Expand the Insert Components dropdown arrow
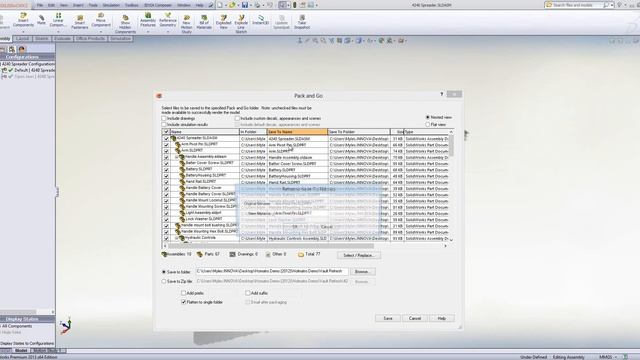Image resolution: width=640 pixels, height=360 pixels. pos(23,31)
